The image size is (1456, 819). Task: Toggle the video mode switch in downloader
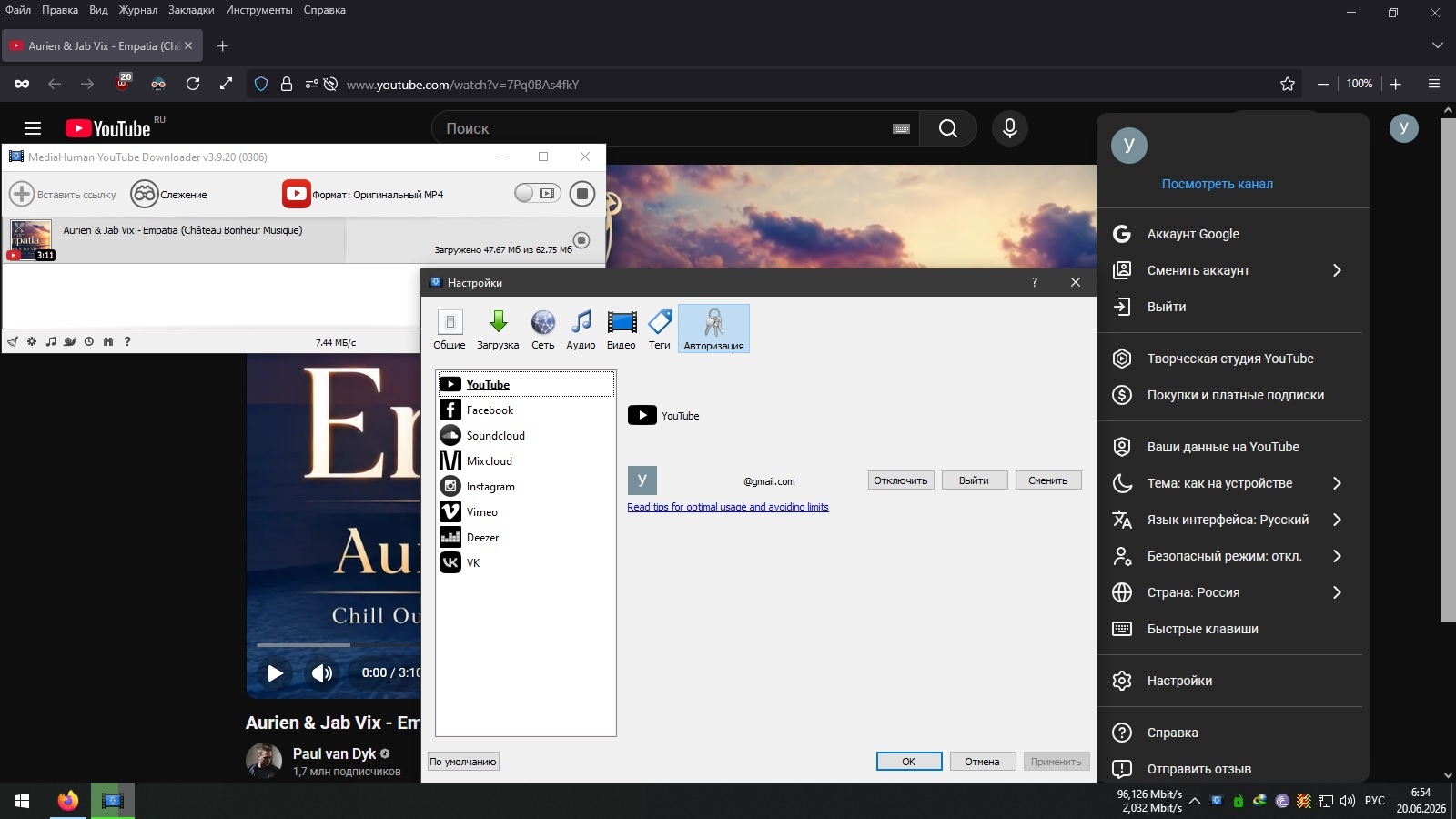click(537, 193)
